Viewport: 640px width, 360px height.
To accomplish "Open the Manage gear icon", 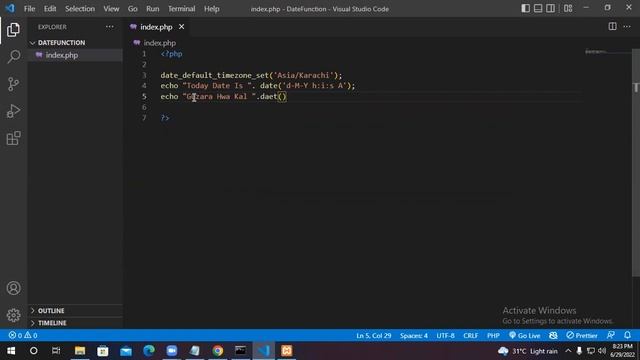I will [13, 315].
